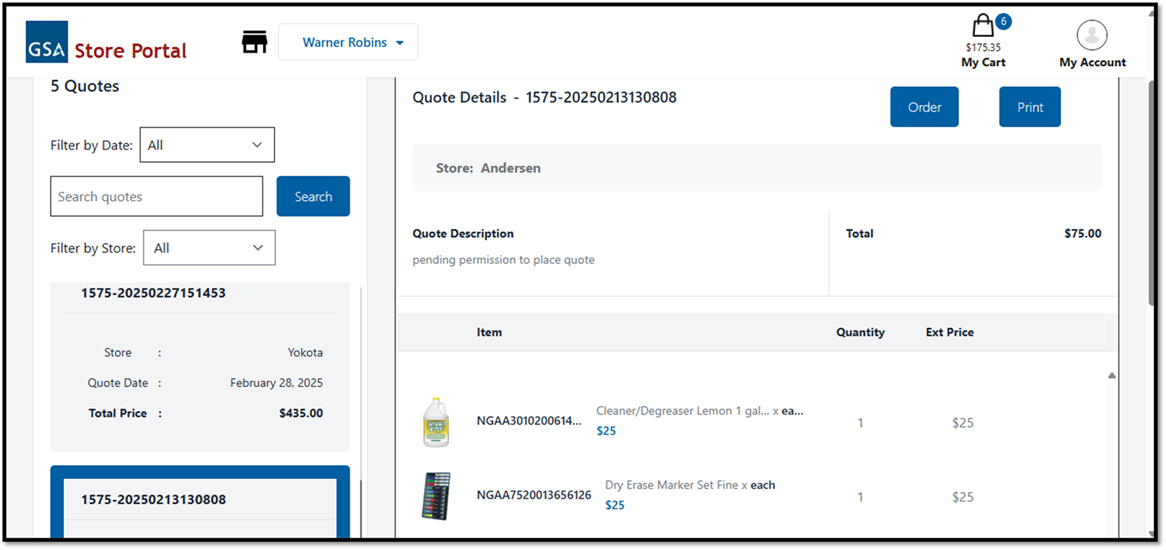Click the Dry Erase Marker Set thumbnail

point(437,496)
